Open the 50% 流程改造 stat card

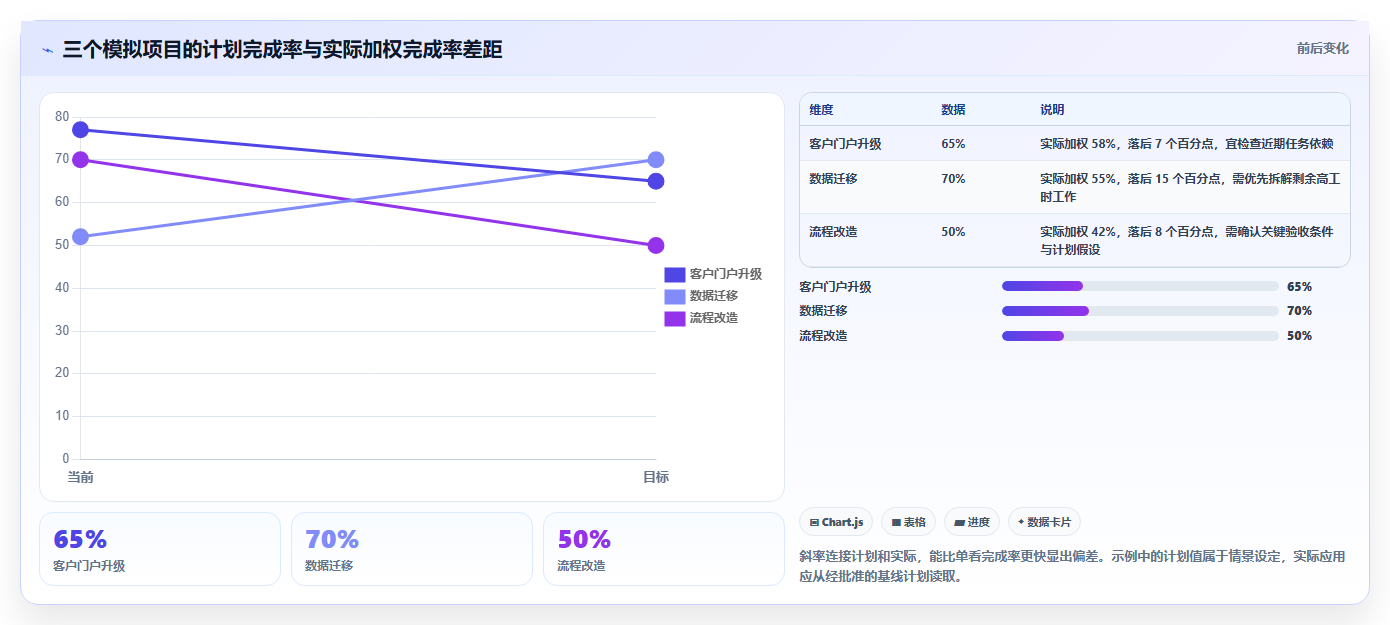tap(664, 549)
